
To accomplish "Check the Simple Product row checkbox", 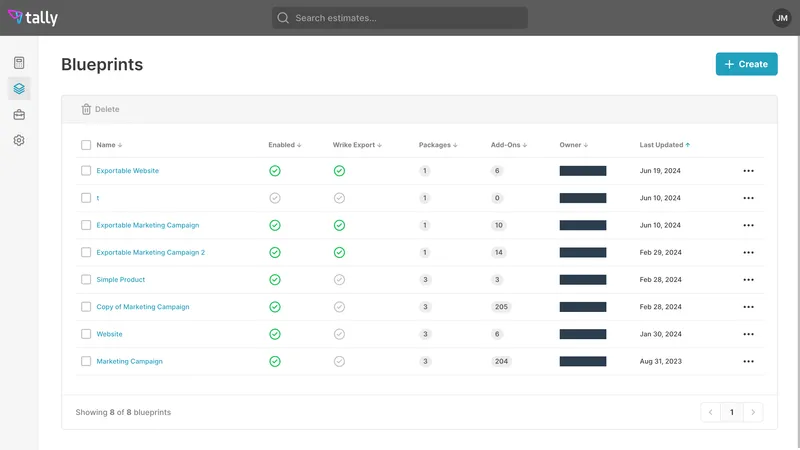I will [x=86, y=280].
